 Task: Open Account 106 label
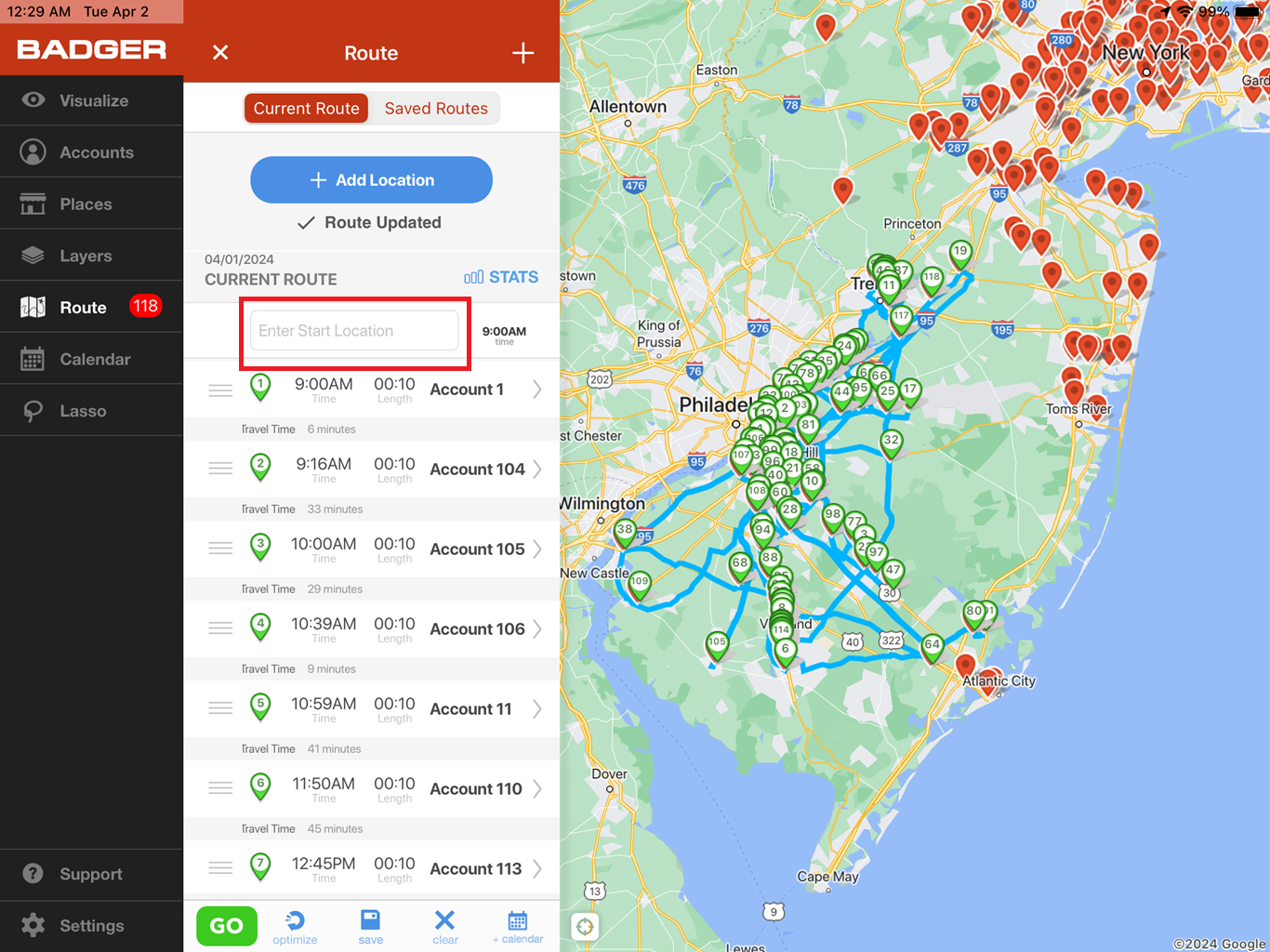pos(477,629)
